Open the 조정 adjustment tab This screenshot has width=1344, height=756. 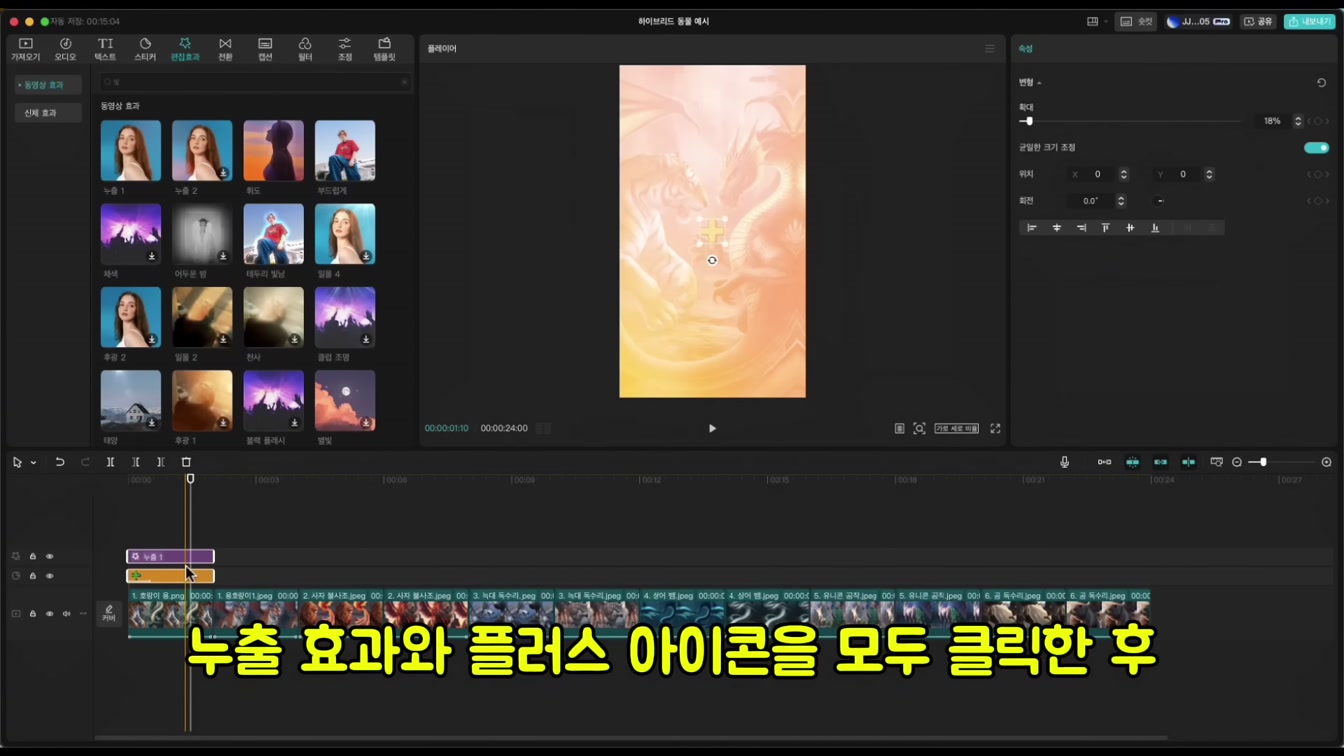click(345, 49)
